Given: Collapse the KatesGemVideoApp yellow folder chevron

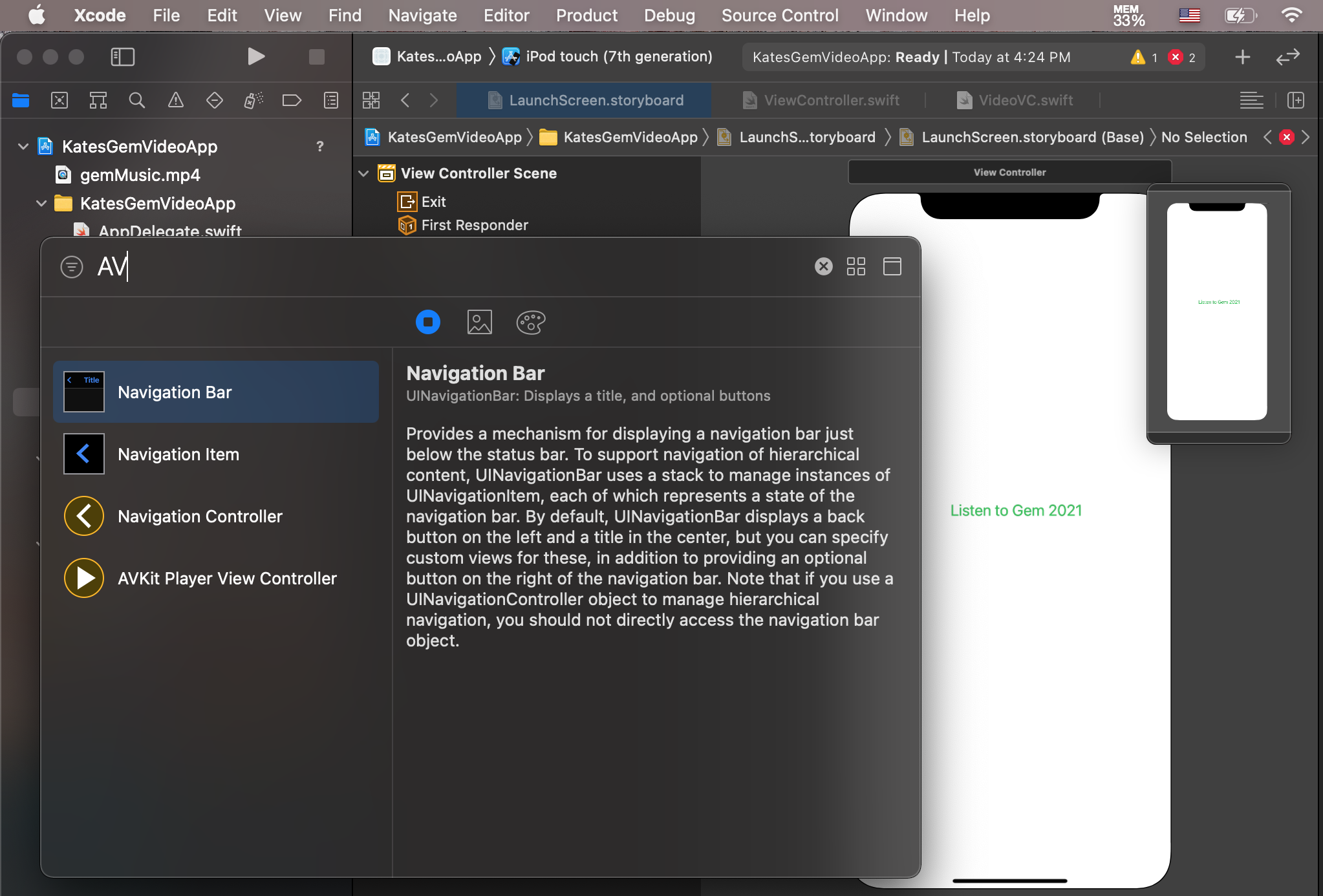Looking at the screenshot, I should [41, 204].
